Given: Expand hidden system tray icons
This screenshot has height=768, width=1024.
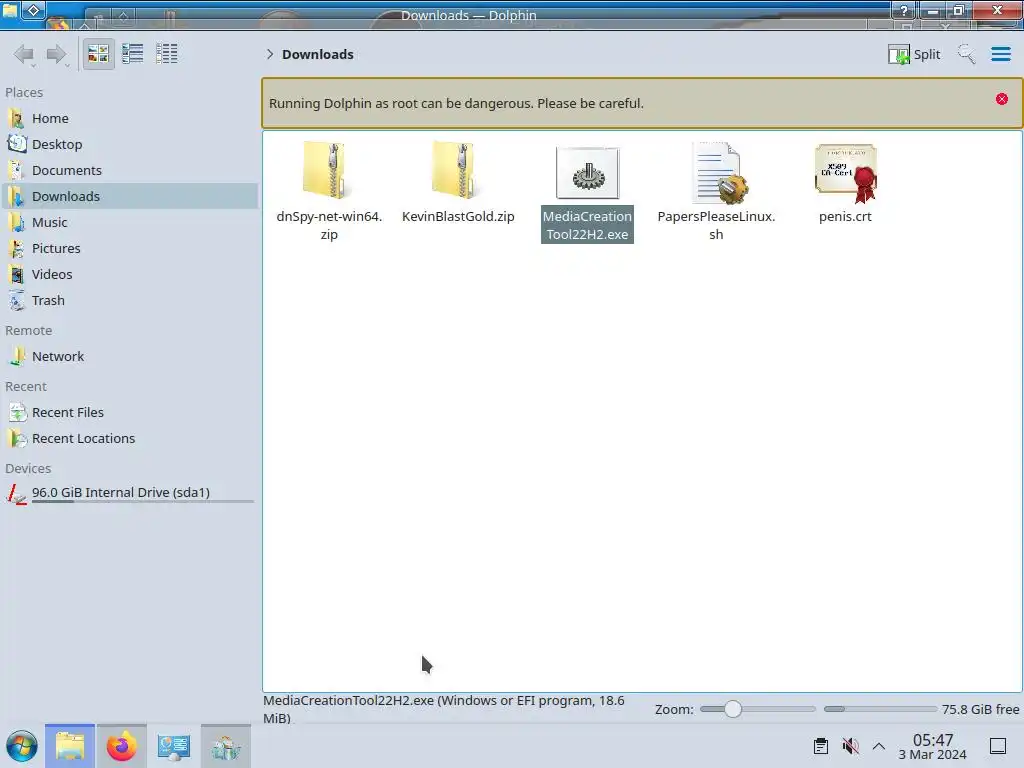Looking at the screenshot, I should point(879,746).
